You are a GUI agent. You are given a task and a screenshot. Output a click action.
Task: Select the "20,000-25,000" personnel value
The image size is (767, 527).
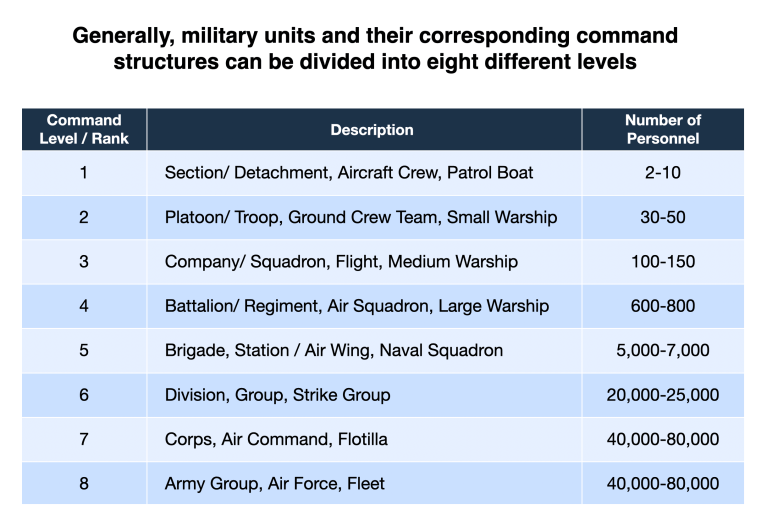click(662, 395)
